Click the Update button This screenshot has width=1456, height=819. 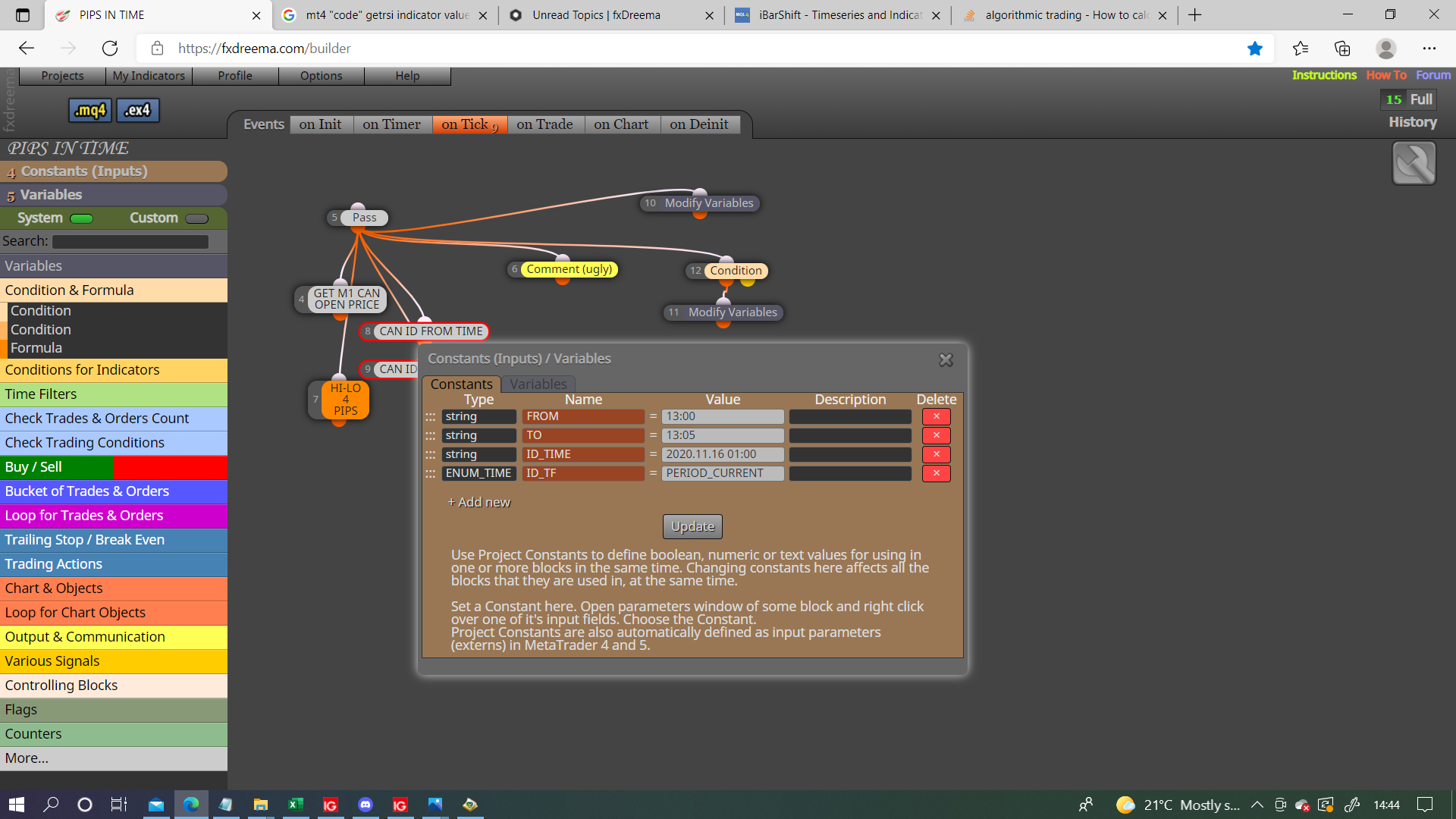point(692,526)
